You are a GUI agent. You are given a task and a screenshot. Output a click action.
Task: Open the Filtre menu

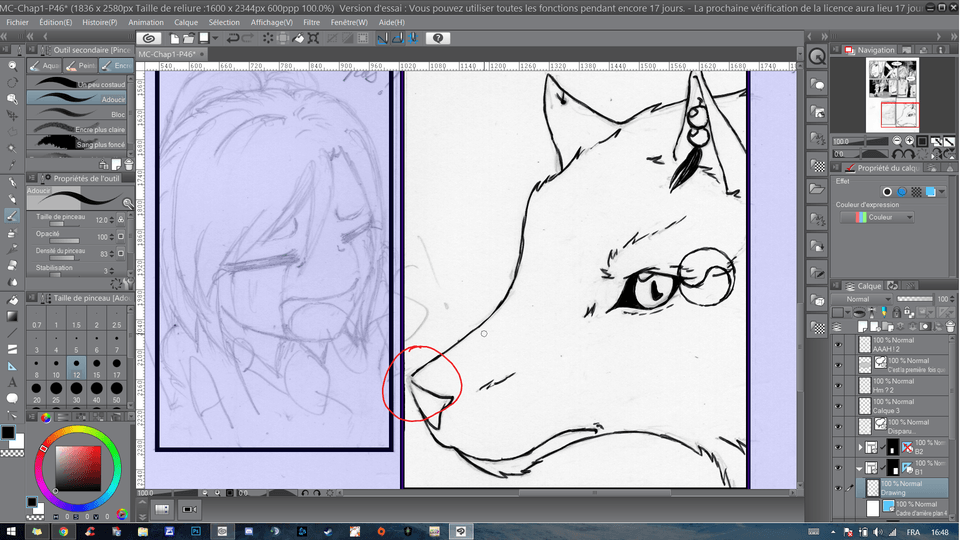tap(311, 21)
